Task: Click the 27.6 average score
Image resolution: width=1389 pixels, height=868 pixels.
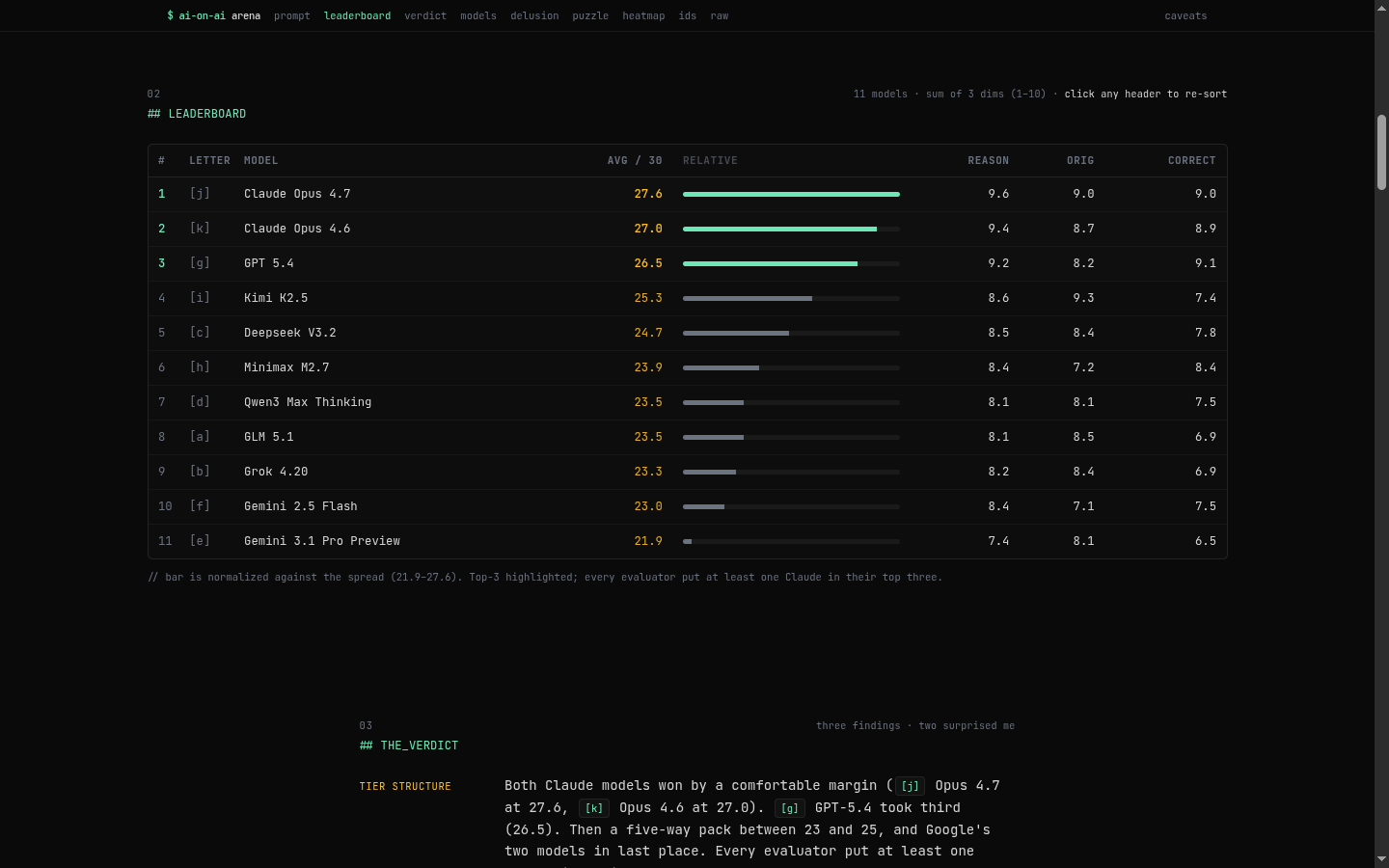Action: (648, 194)
